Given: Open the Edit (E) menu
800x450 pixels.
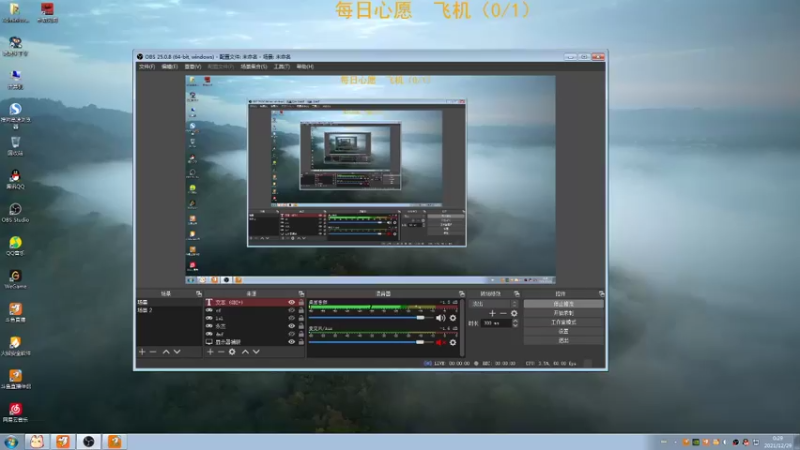Looking at the screenshot, I should [170, 67].
